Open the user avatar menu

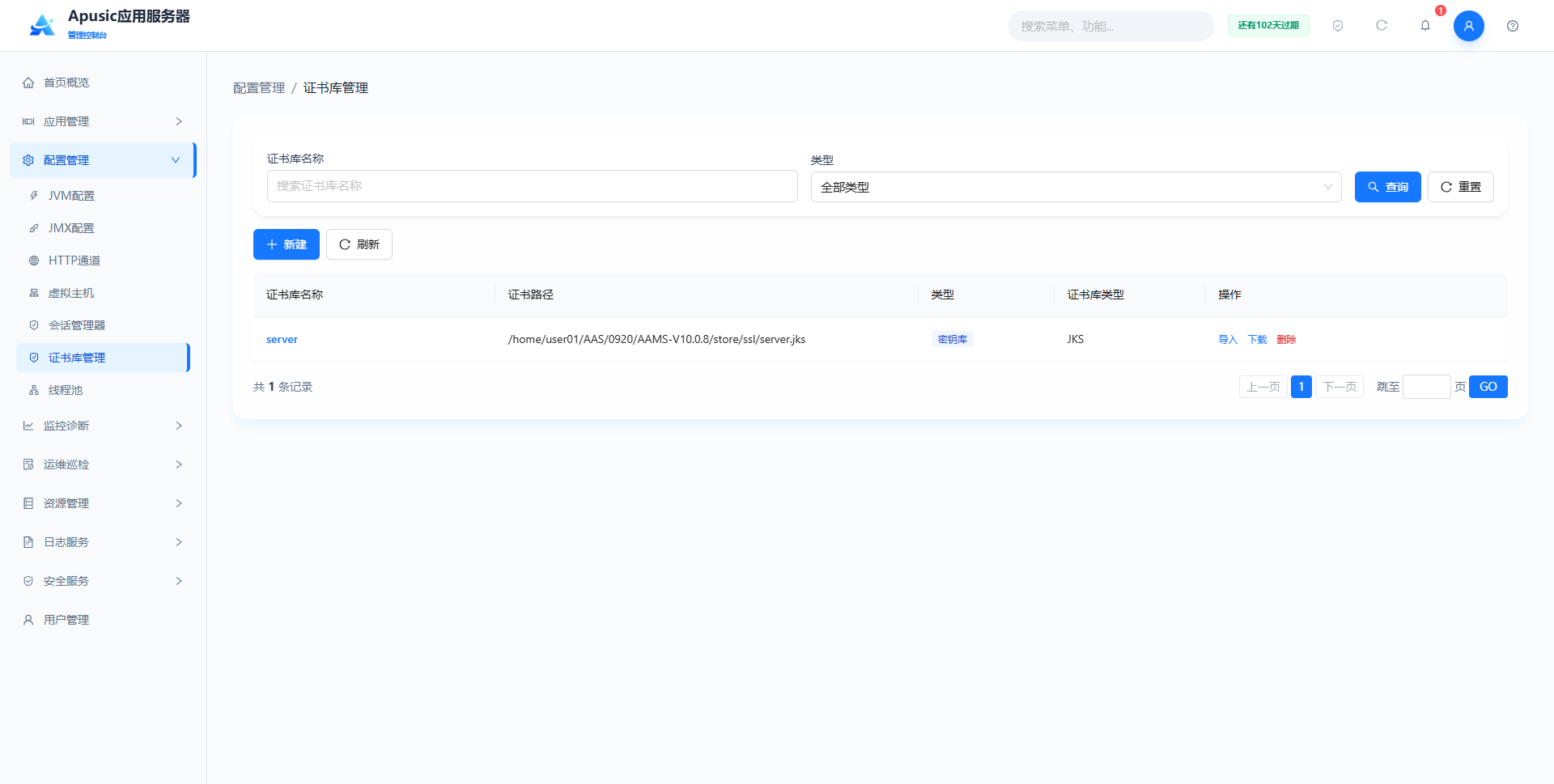click(x=1469, y=26)
